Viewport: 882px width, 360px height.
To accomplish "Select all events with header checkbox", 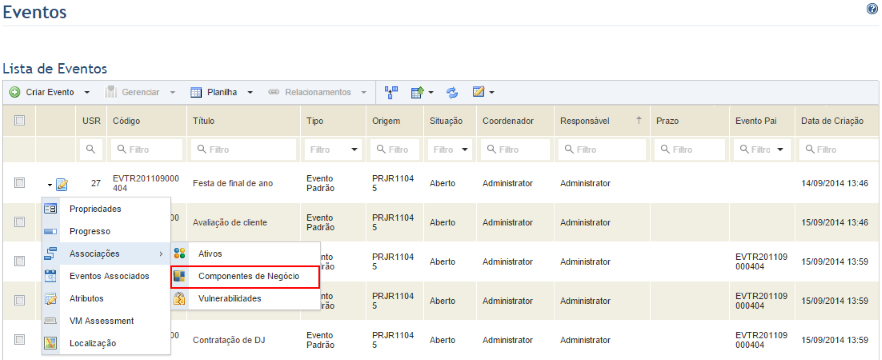I will point(19,120).
